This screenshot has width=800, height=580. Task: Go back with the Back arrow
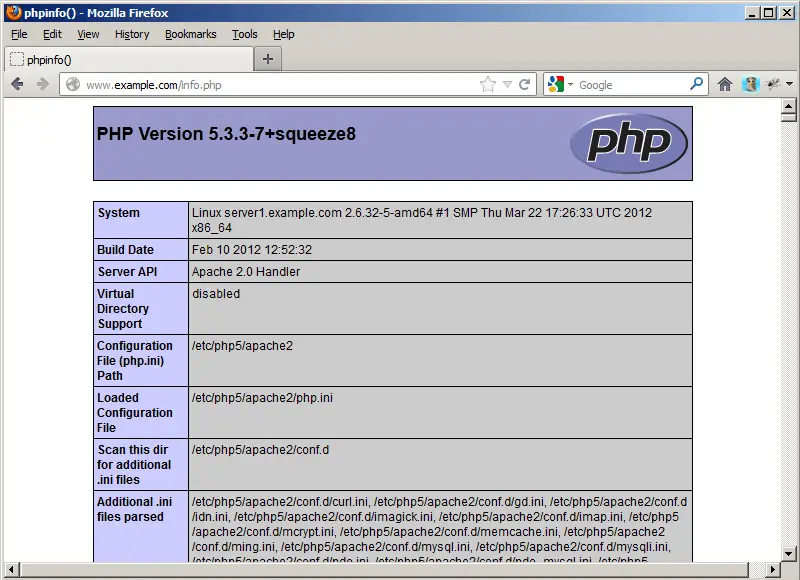17,84
